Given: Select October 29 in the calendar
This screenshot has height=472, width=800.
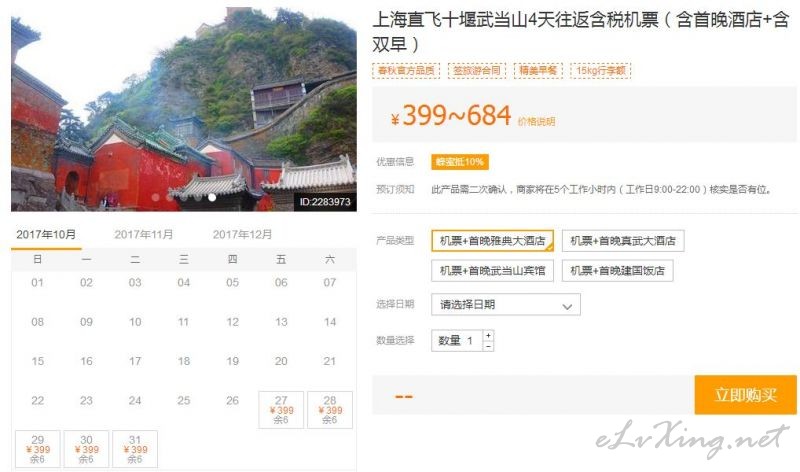Looking at the screenshot, I should click(38, 449).
